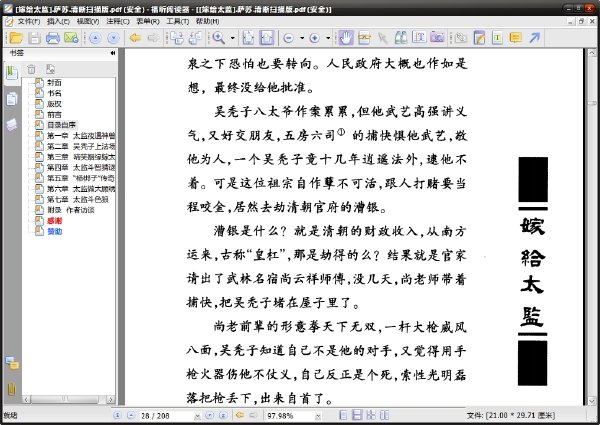Add a note with the yellow comment icon
600x425 pixels.
516,37
